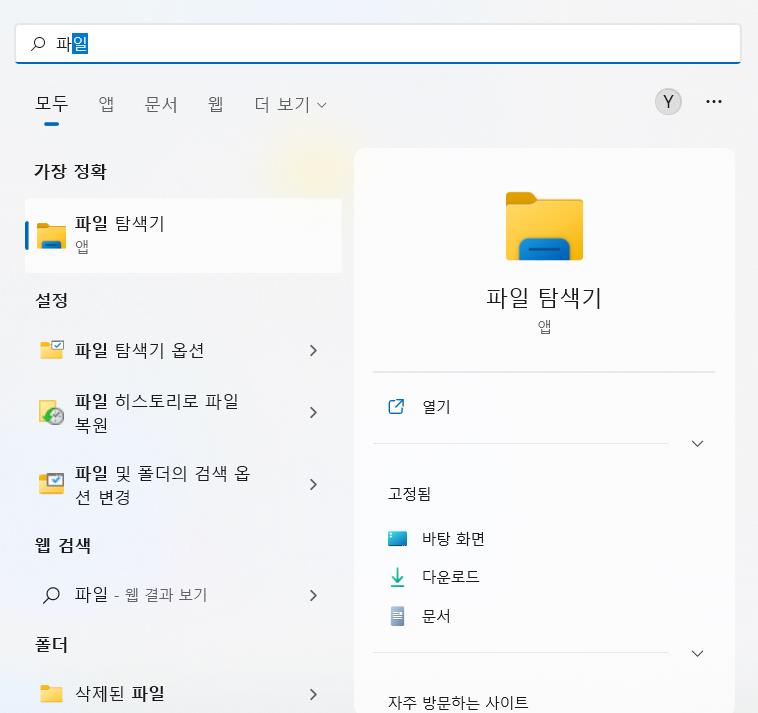The height and width of the screenshot is (713, 758).
Task: Click the 바탕 화면 desktop icon
Action: coord(397,538)
